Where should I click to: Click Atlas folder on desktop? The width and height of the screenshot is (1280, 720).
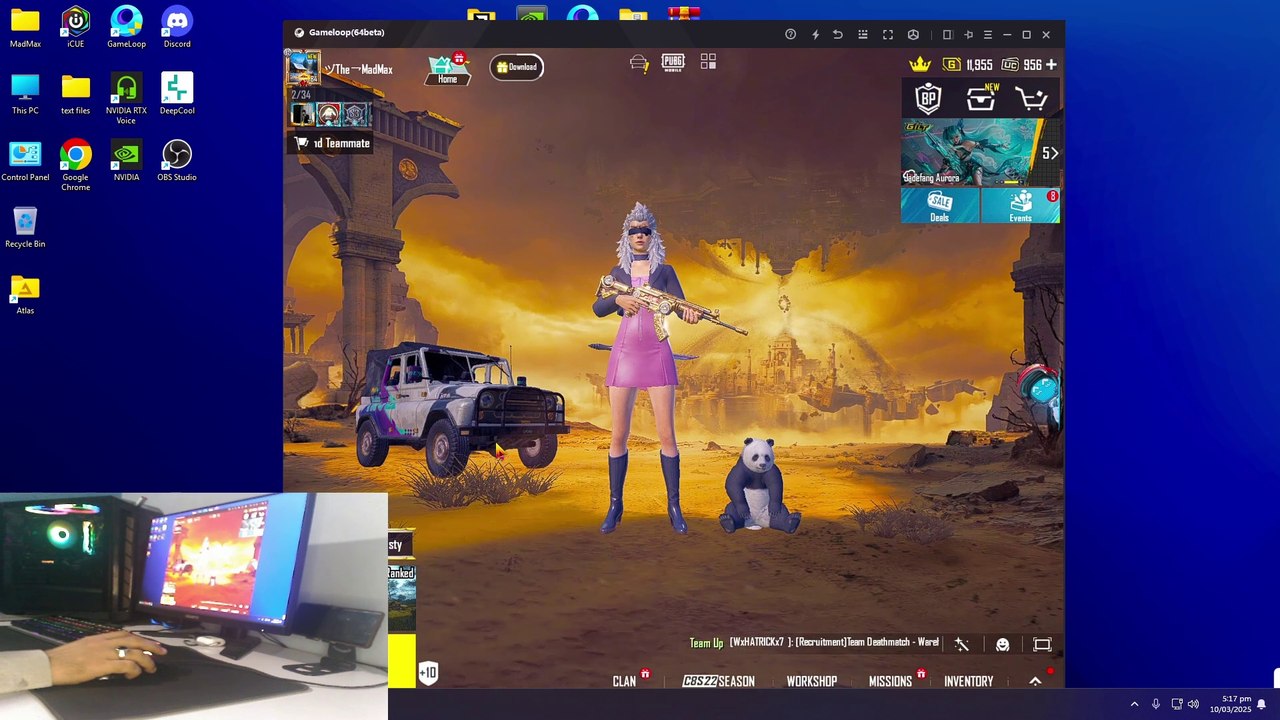coord(25,294)
